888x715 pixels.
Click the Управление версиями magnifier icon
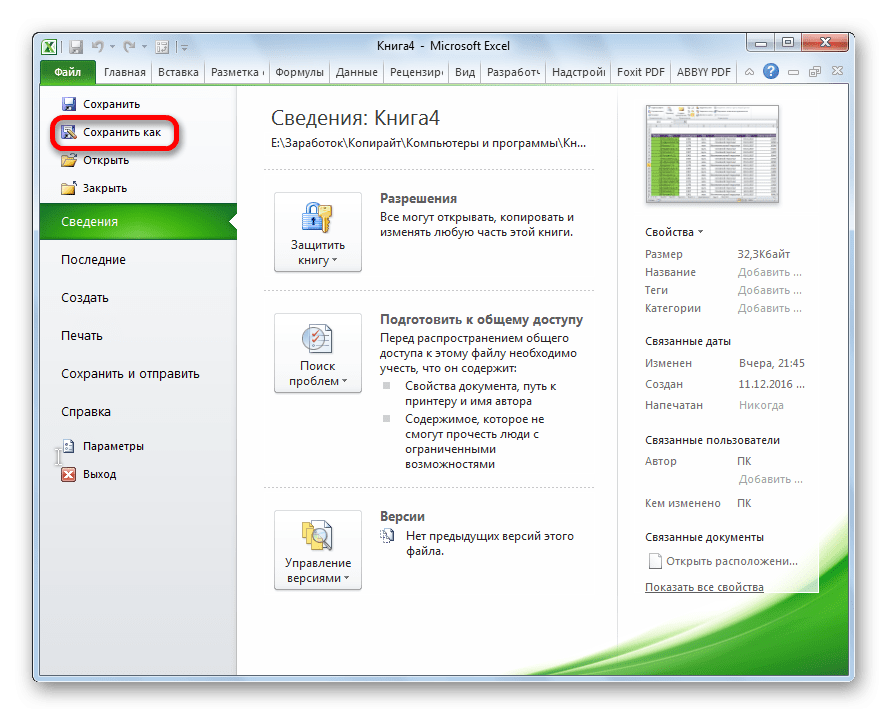point(317,535)
